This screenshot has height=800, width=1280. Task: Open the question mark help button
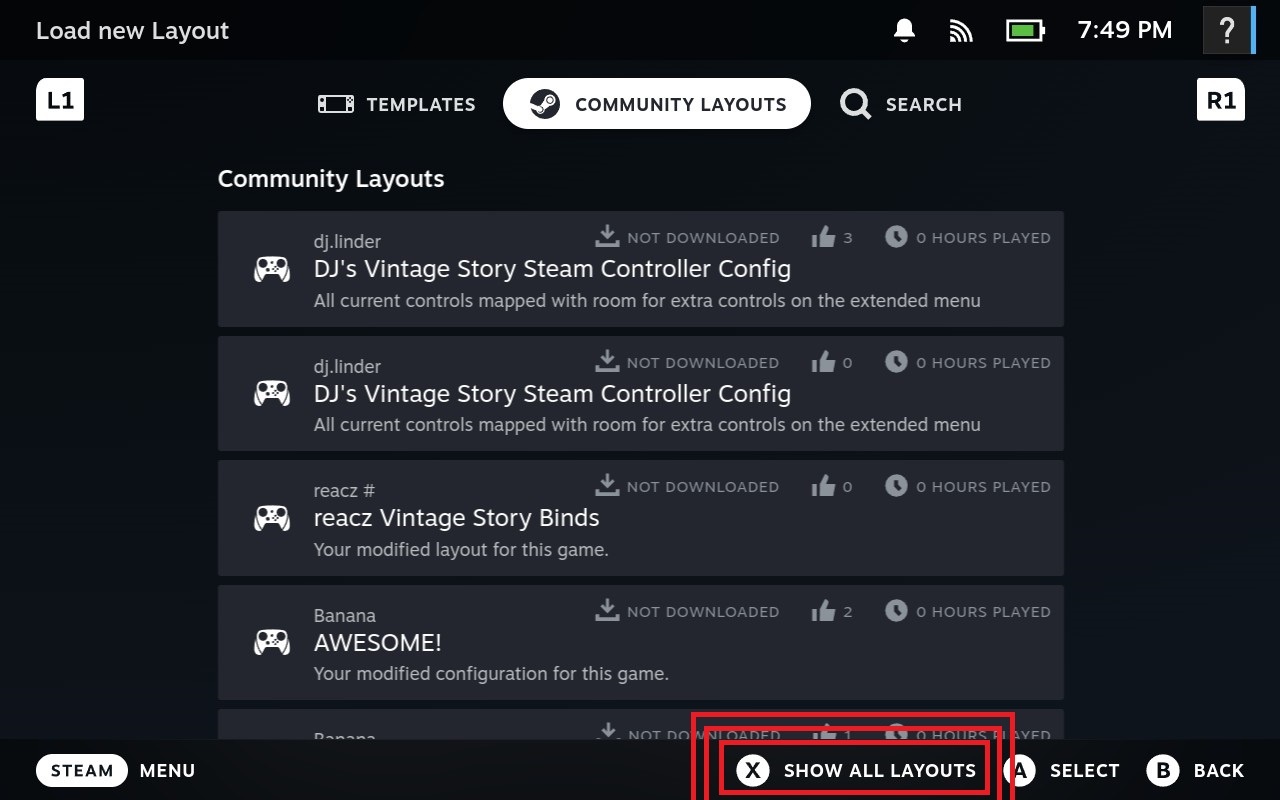point(1226,31)
